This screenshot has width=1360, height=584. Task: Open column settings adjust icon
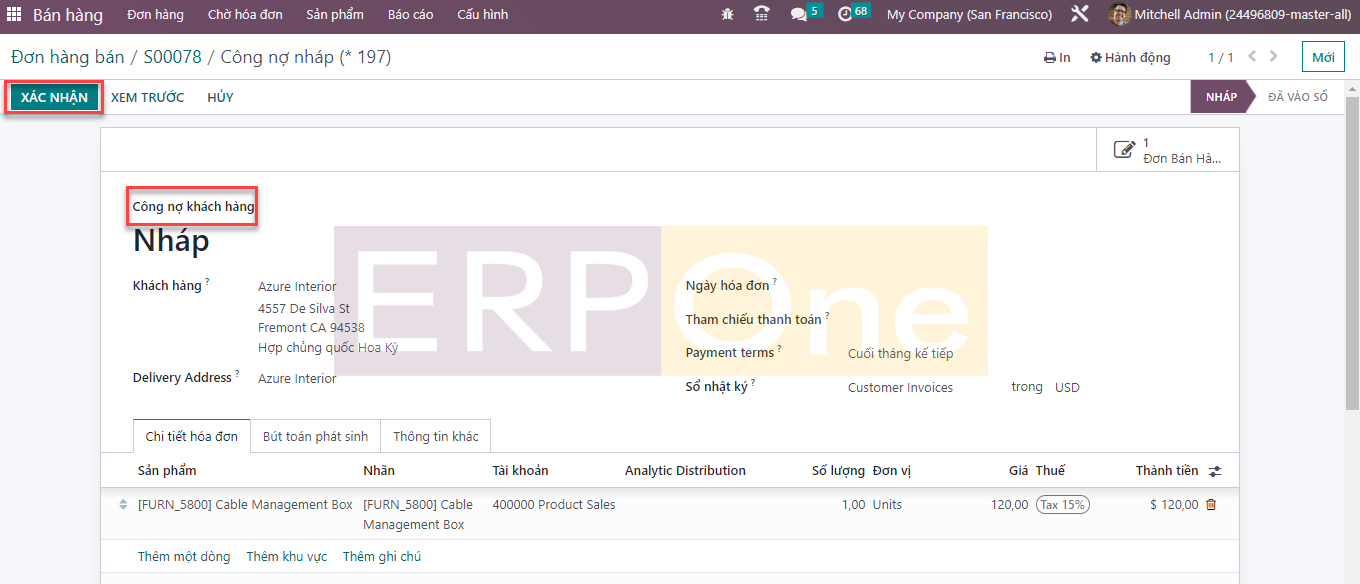1215,471
